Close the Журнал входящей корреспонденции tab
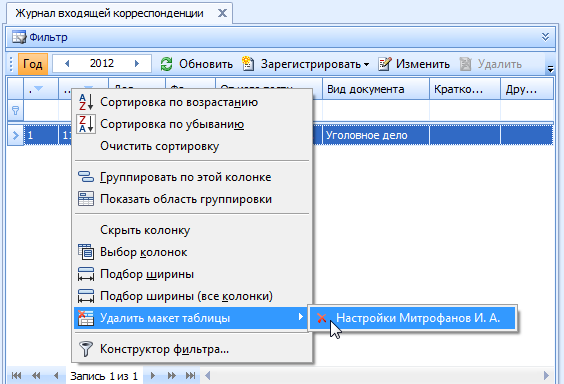The width and height of the screenshot is (564, 384). tap(222, 13)
